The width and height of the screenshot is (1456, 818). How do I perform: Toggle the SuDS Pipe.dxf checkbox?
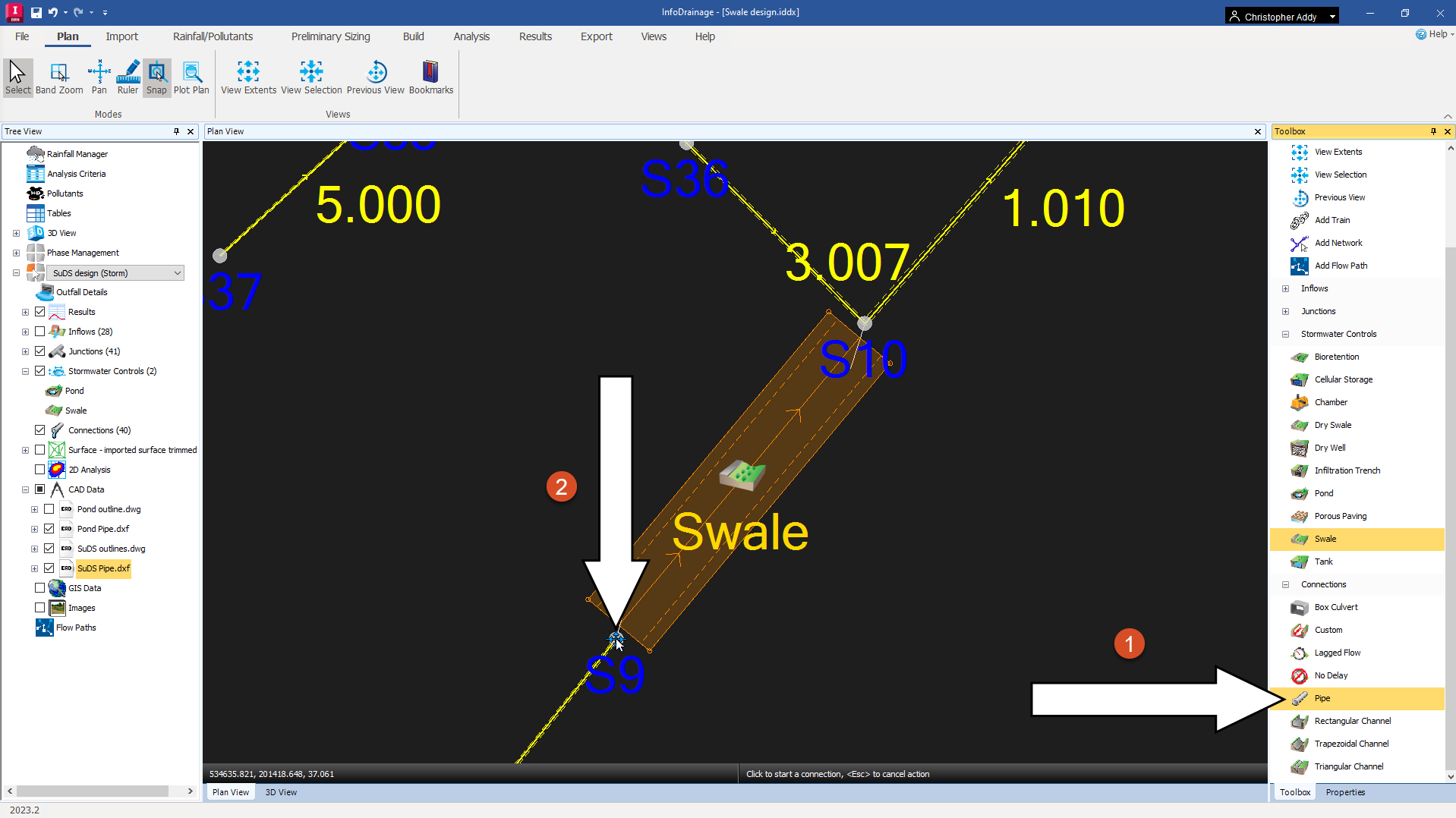pos(49,568)
